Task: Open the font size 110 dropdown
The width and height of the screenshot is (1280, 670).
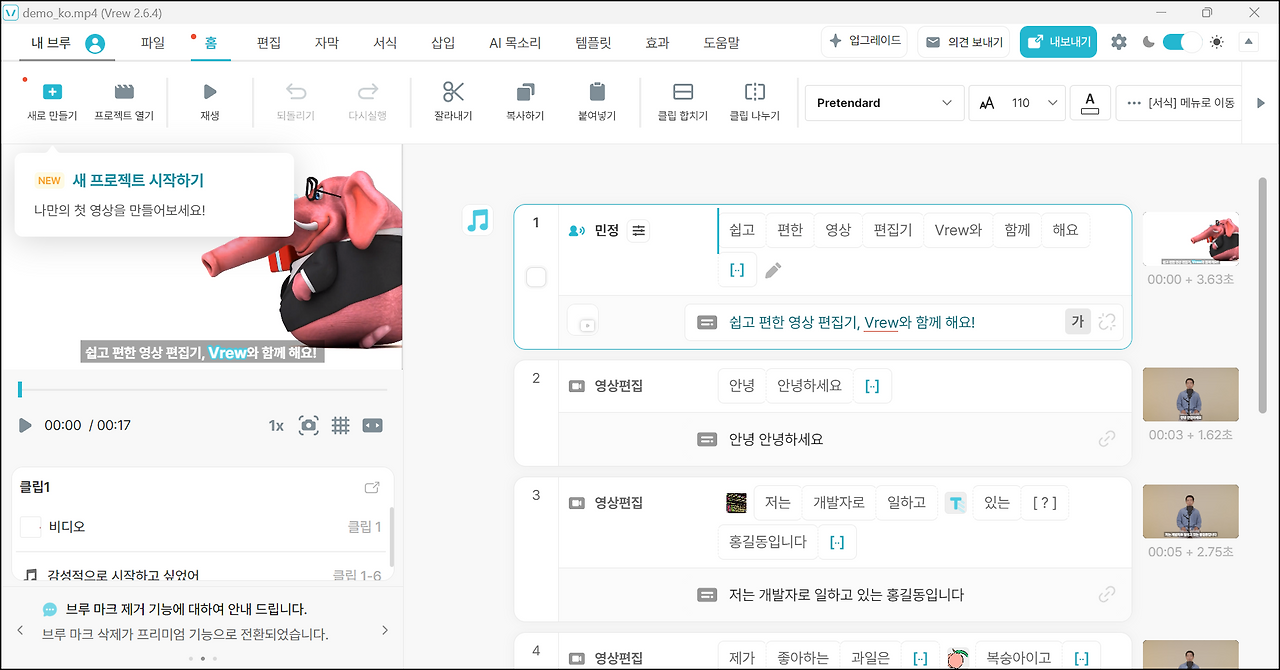Action: point(1016,103)
